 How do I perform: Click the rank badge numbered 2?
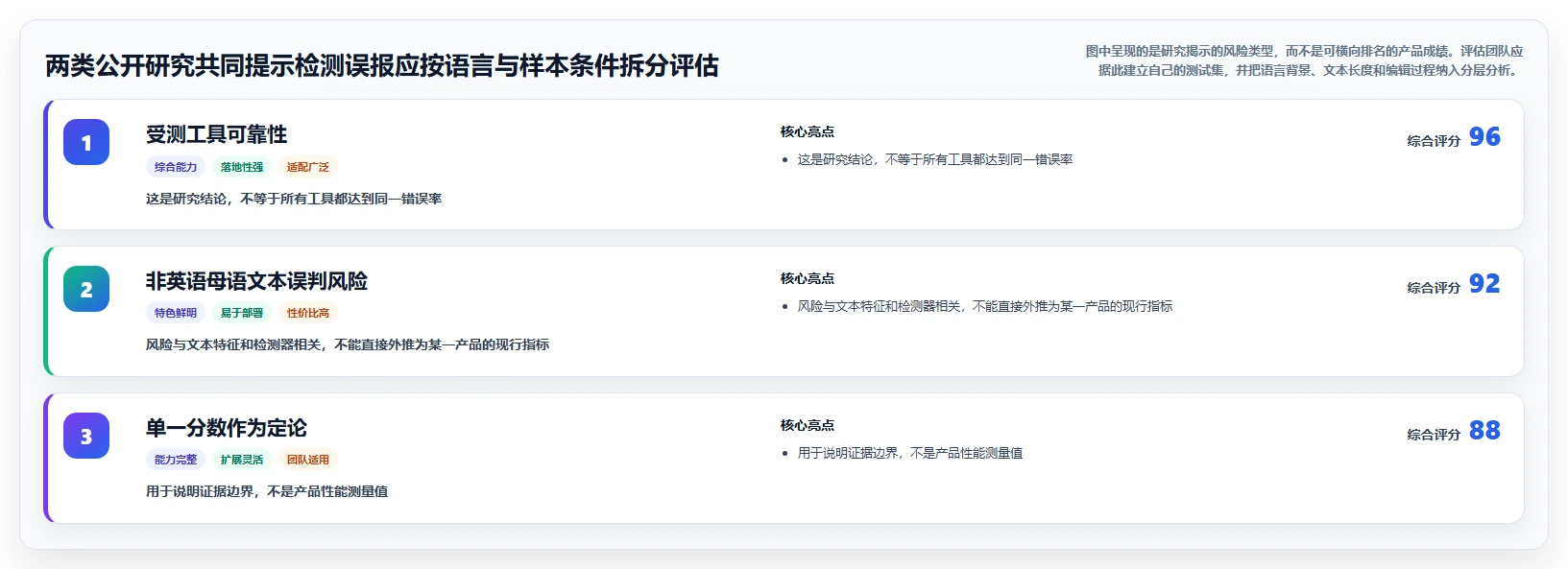pyautogui.click(x=86, y=289)
